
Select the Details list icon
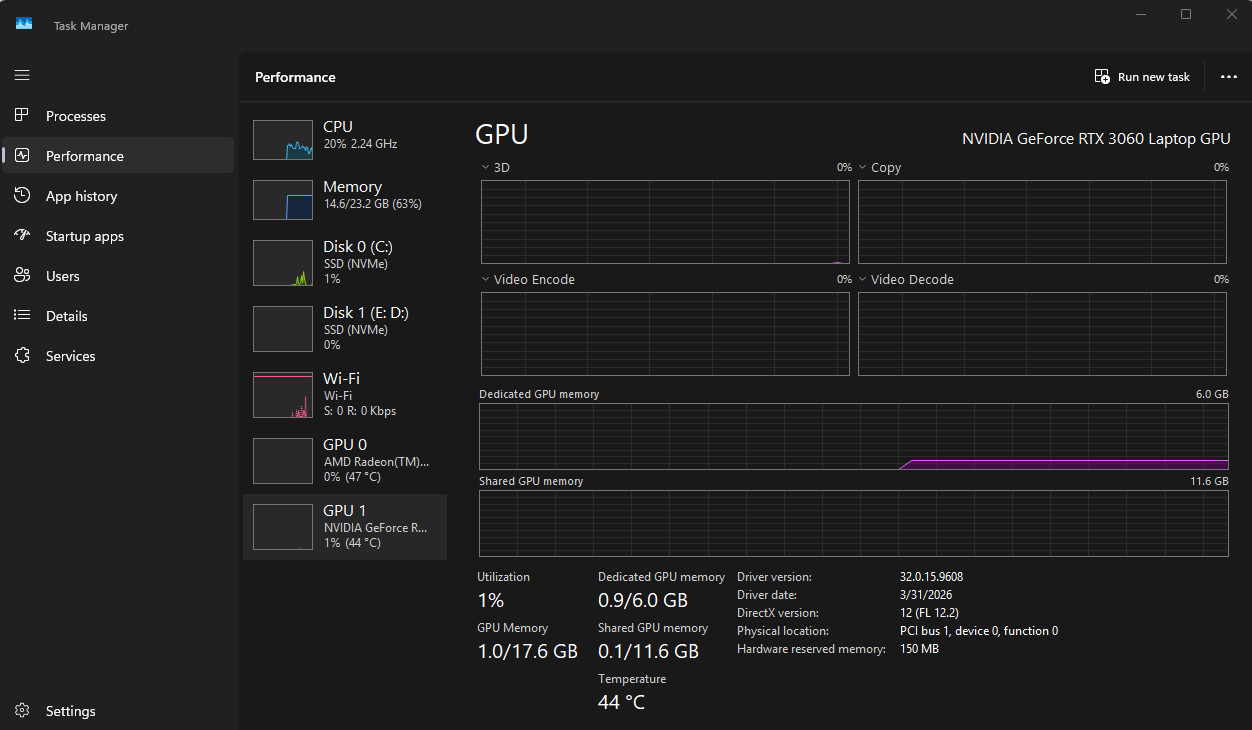coord(22,316)
